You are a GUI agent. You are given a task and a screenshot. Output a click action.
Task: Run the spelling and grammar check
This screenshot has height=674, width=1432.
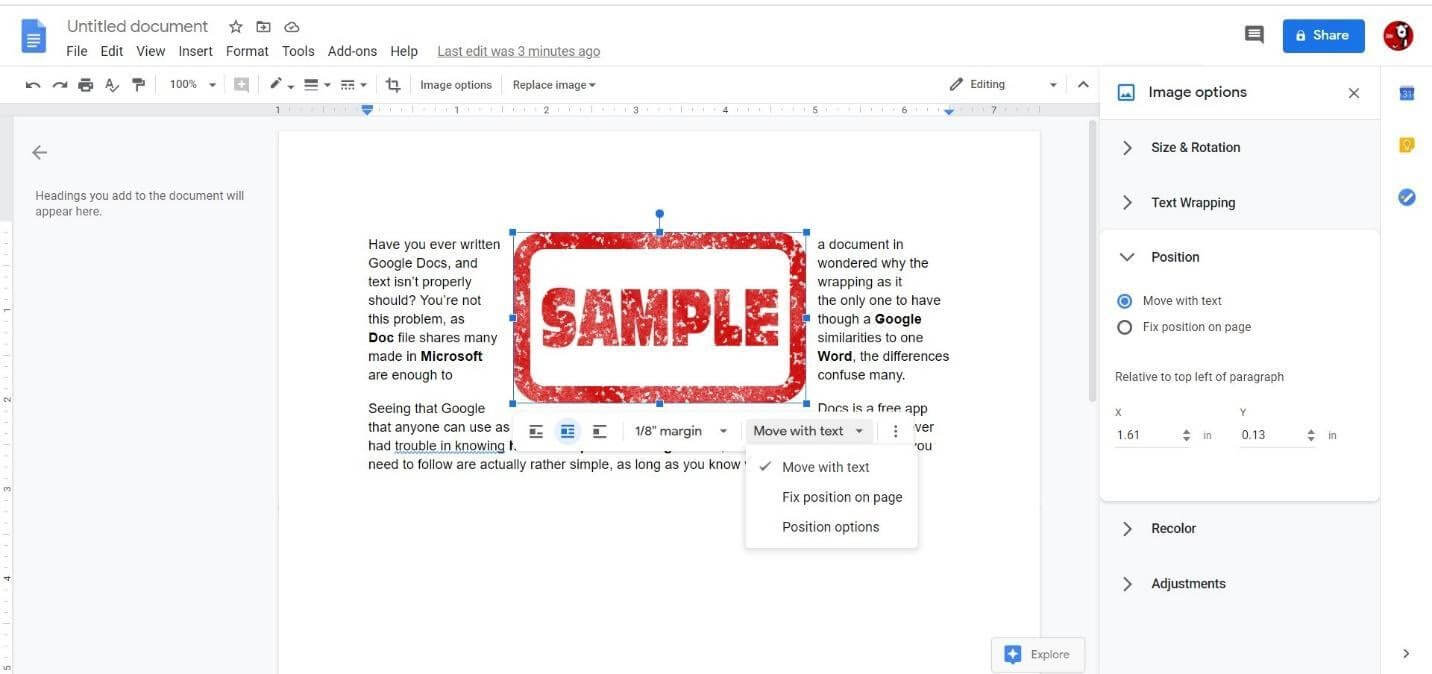point(112,85)
